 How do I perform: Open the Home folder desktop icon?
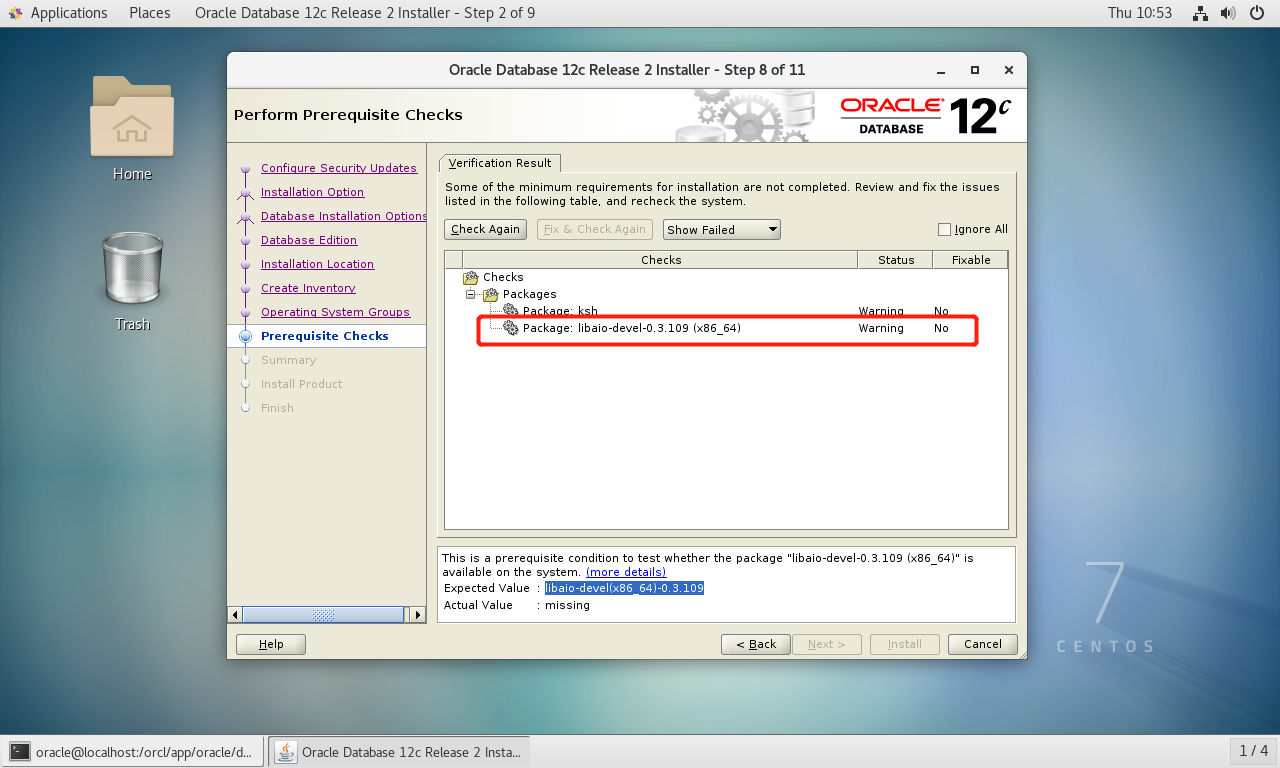[x=132, y=118]
